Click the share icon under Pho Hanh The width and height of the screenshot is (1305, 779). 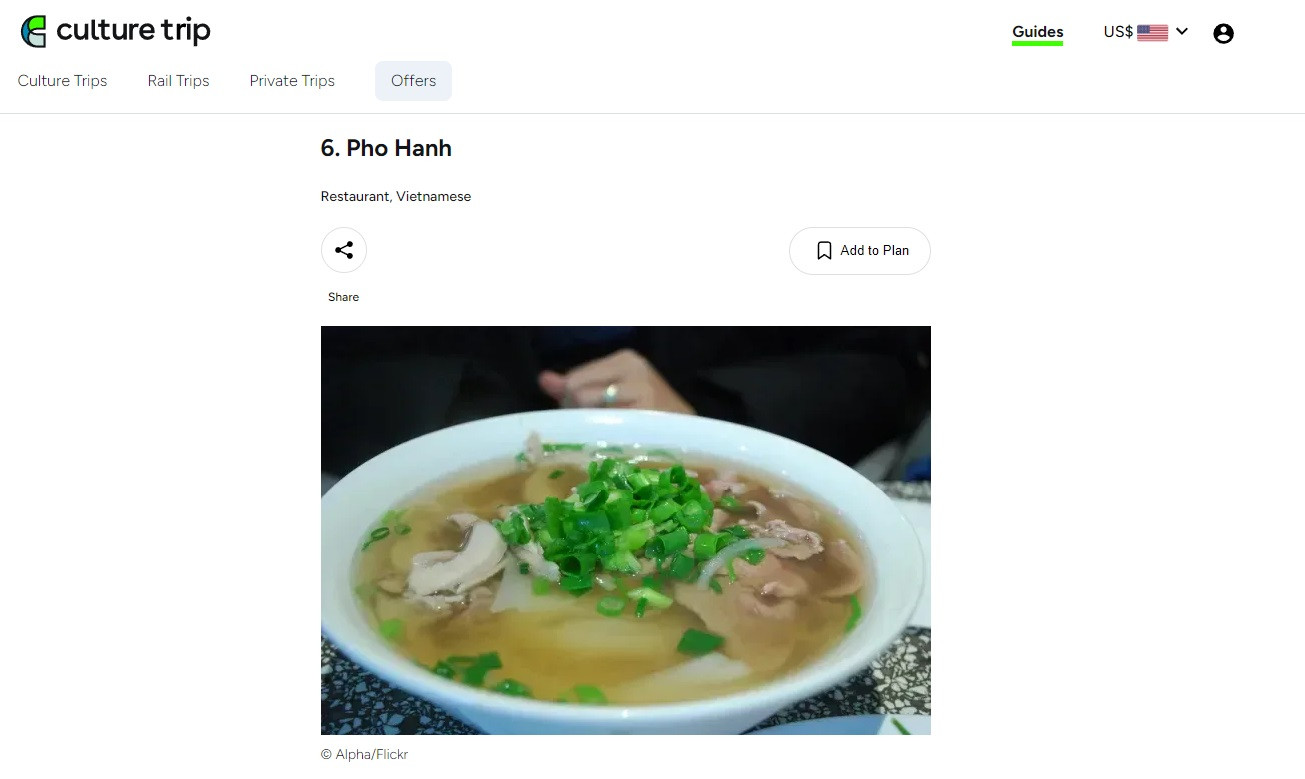click(344, 250)
